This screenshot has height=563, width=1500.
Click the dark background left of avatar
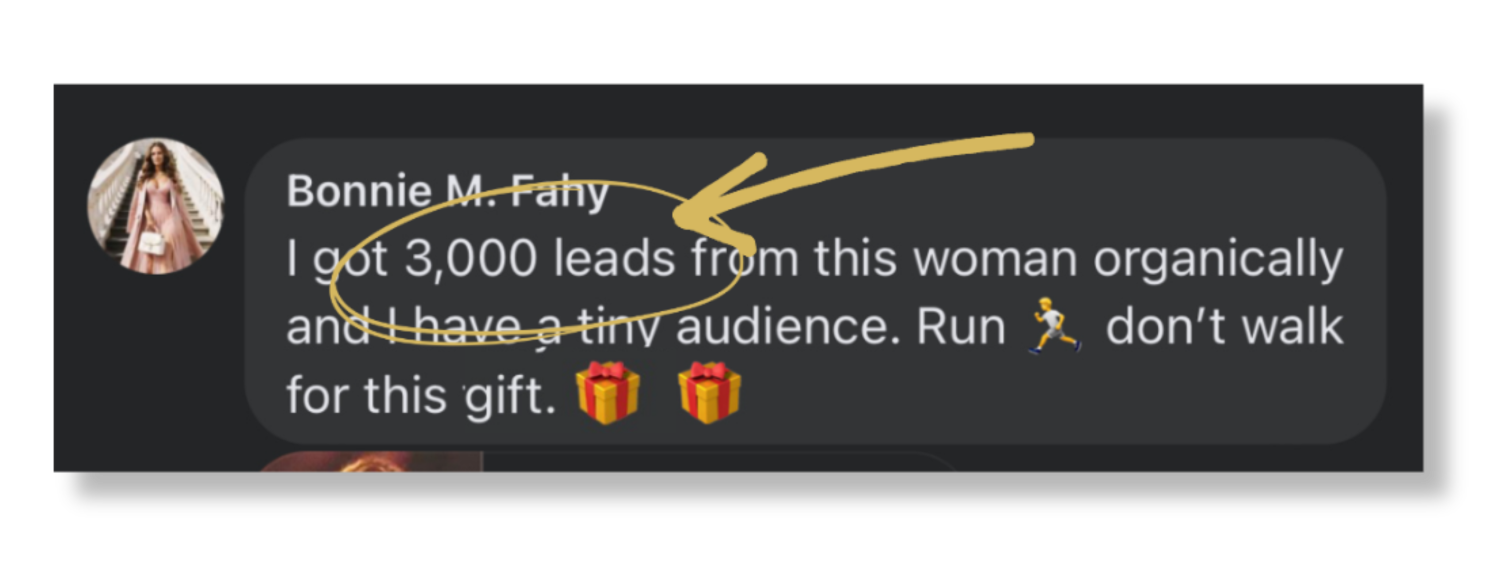point(70,300)
